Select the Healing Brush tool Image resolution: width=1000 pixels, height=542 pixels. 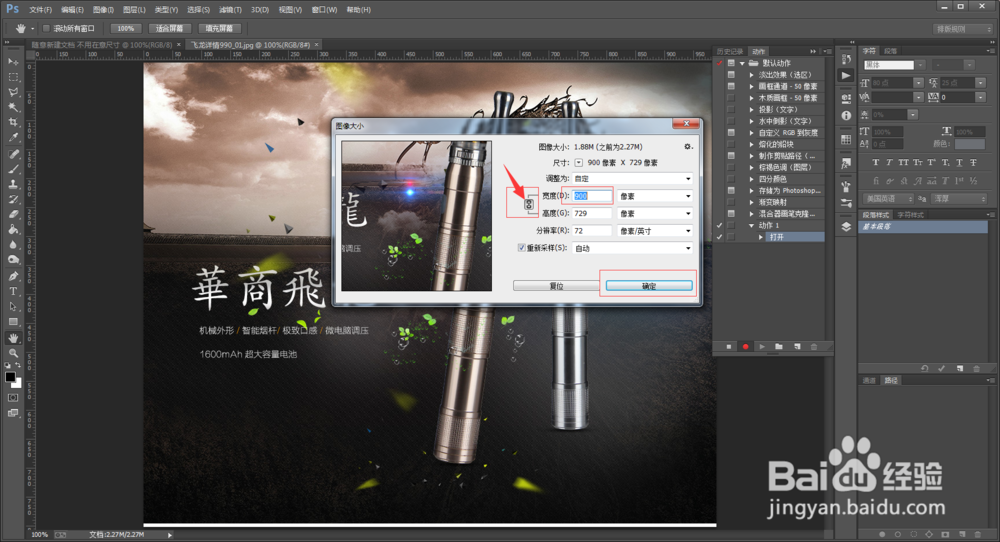13,154
